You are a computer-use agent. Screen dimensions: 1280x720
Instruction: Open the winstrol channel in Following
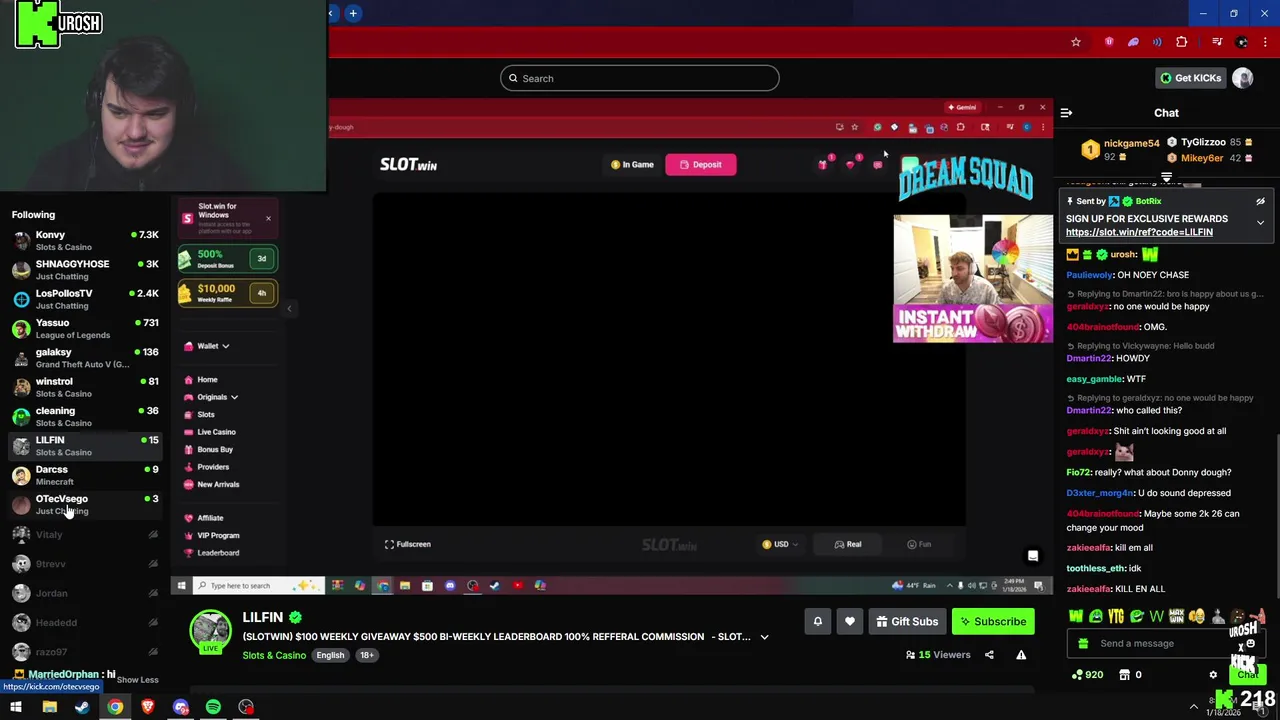coord(85,387)
